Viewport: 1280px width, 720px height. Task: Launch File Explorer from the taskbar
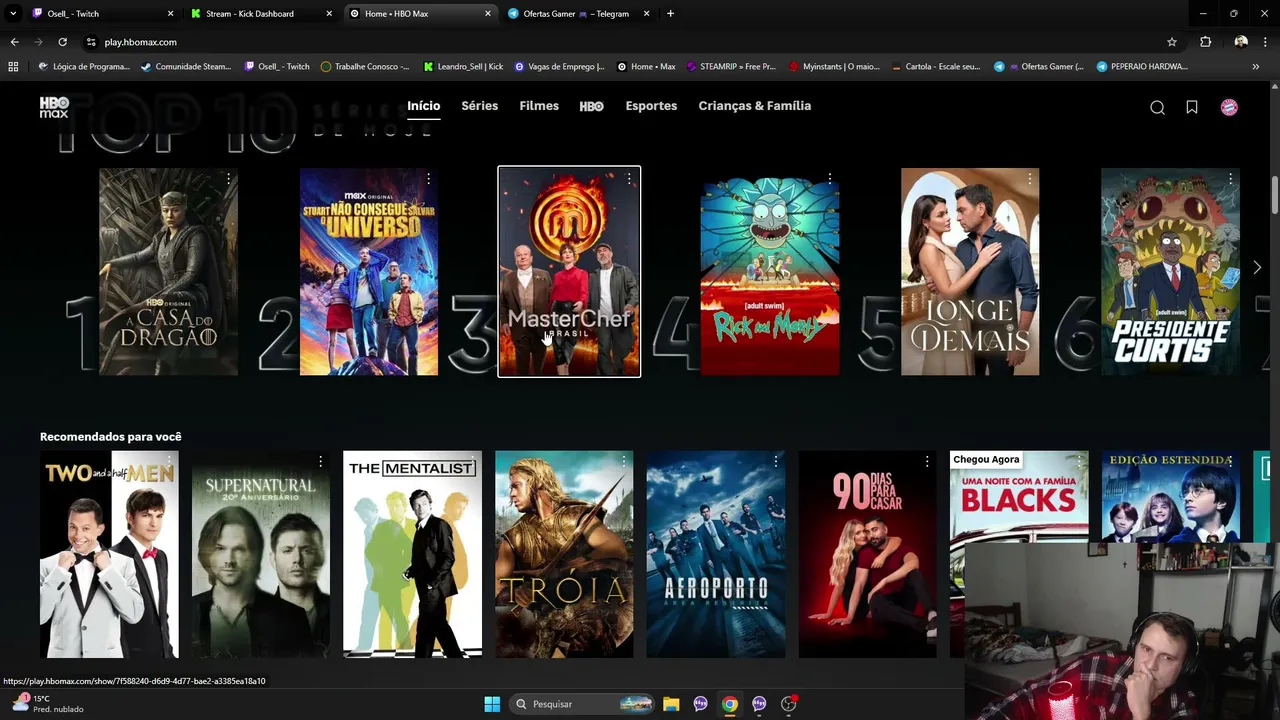pyautogui.click(x=671, y=704)
